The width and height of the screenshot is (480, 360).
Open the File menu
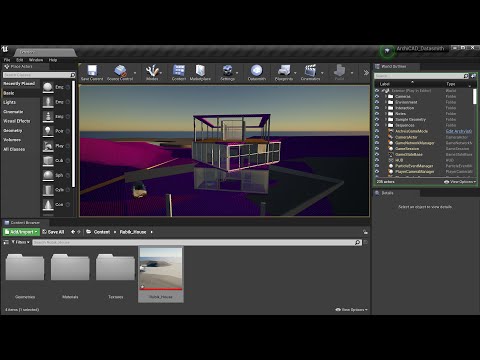click(x=7, y=60)
